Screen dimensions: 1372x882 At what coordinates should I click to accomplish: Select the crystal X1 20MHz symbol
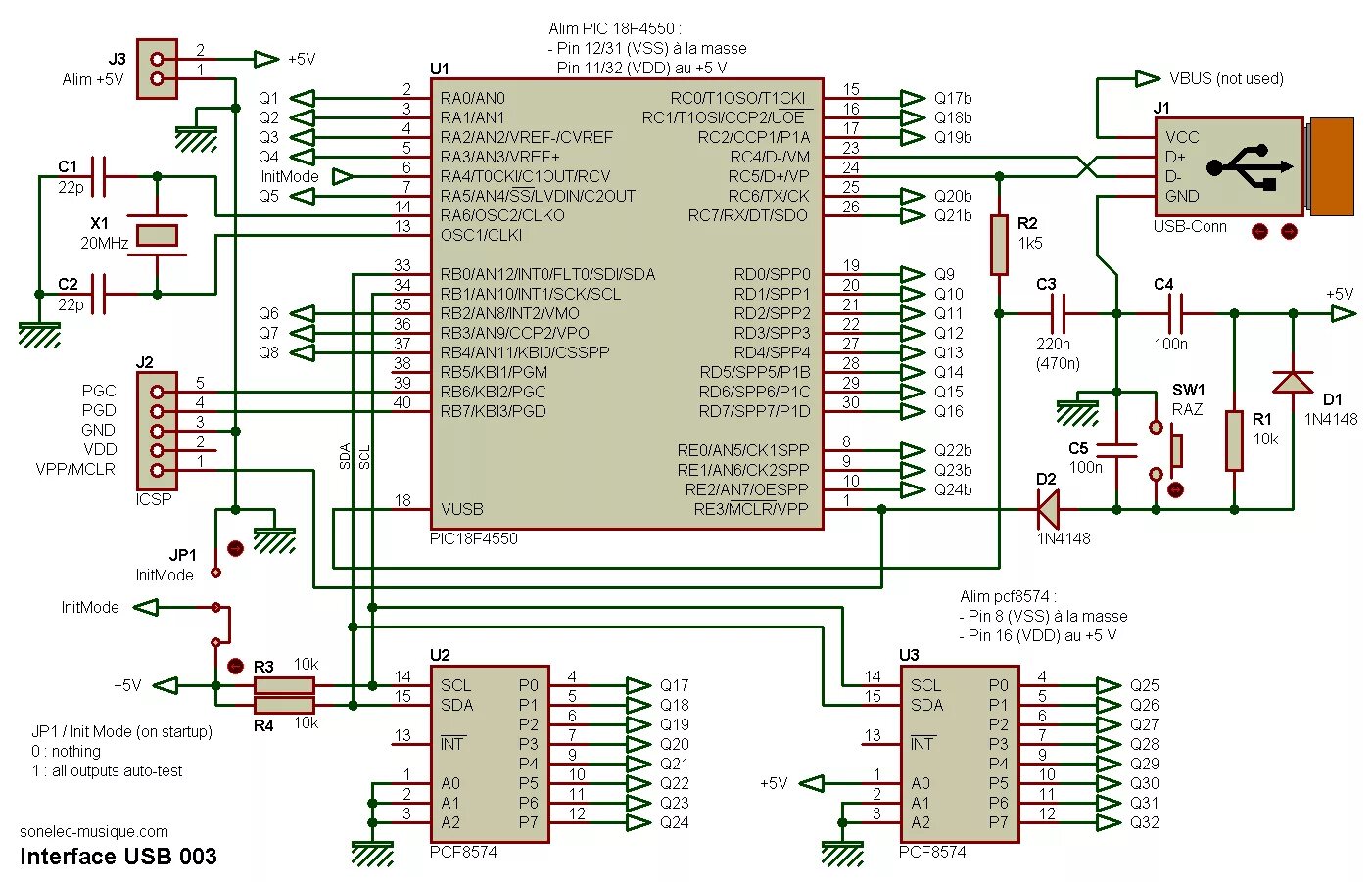pyautogui.click(x=157, y=235)
